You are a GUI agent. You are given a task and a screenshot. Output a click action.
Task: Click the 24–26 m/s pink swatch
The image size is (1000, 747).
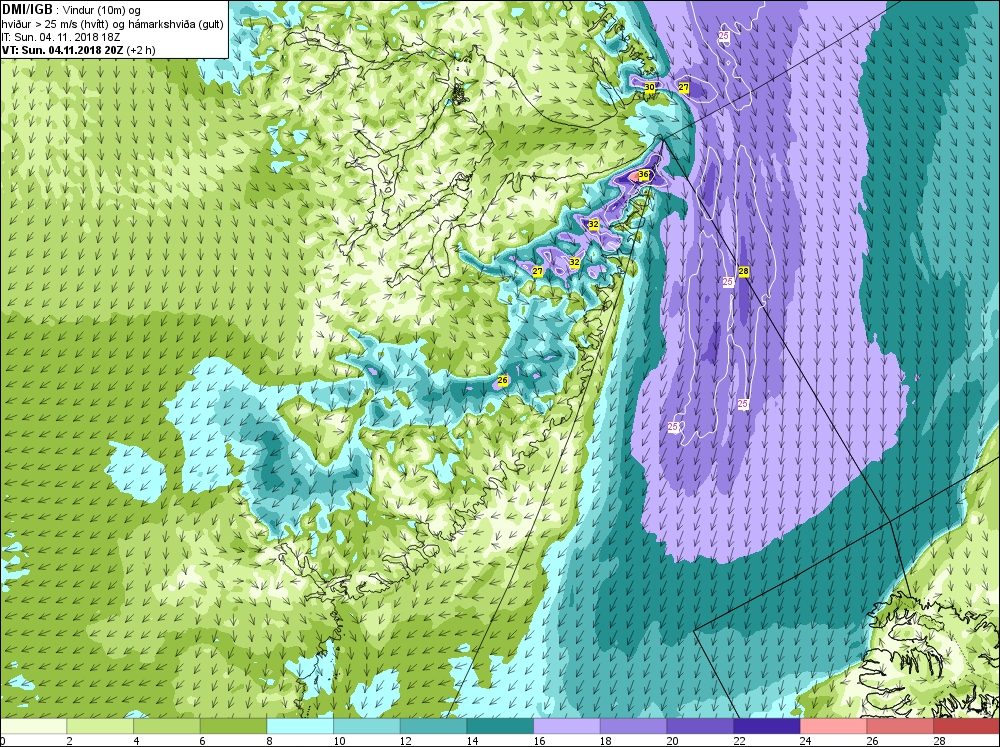833,727
